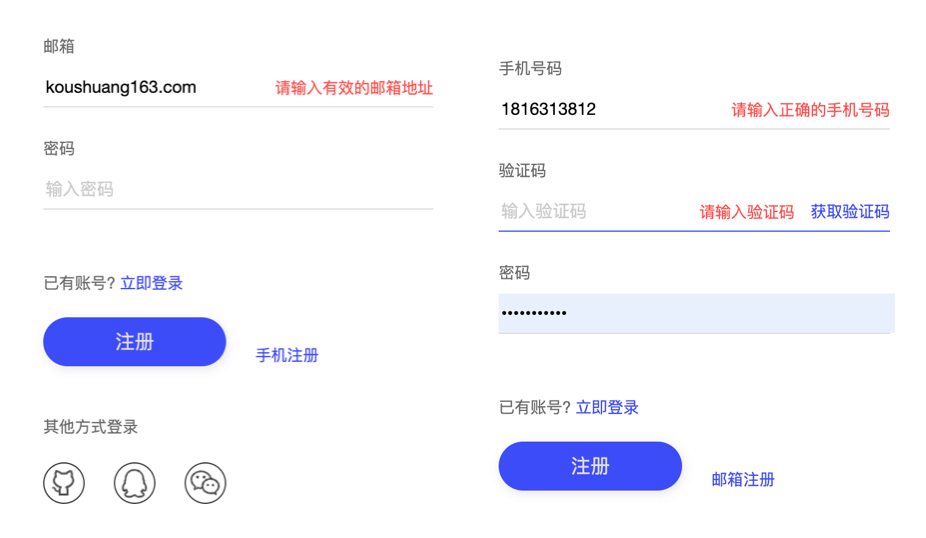Image resolution: width=926 pixels, height=538 pixels.
Task: Click the red 请输入有效的邮箱地址 error message
Action: click(x=354, y=88)
